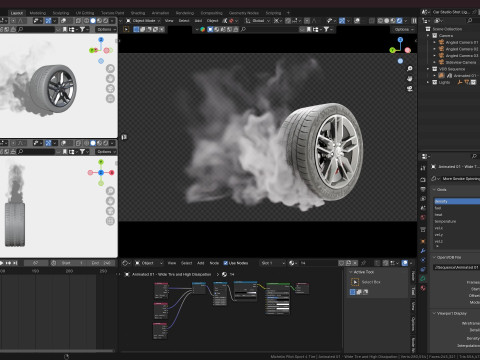This screenshot has height=360, width=480.
Task: Open main viewport Select menu
Action: (x=184, y=21)
